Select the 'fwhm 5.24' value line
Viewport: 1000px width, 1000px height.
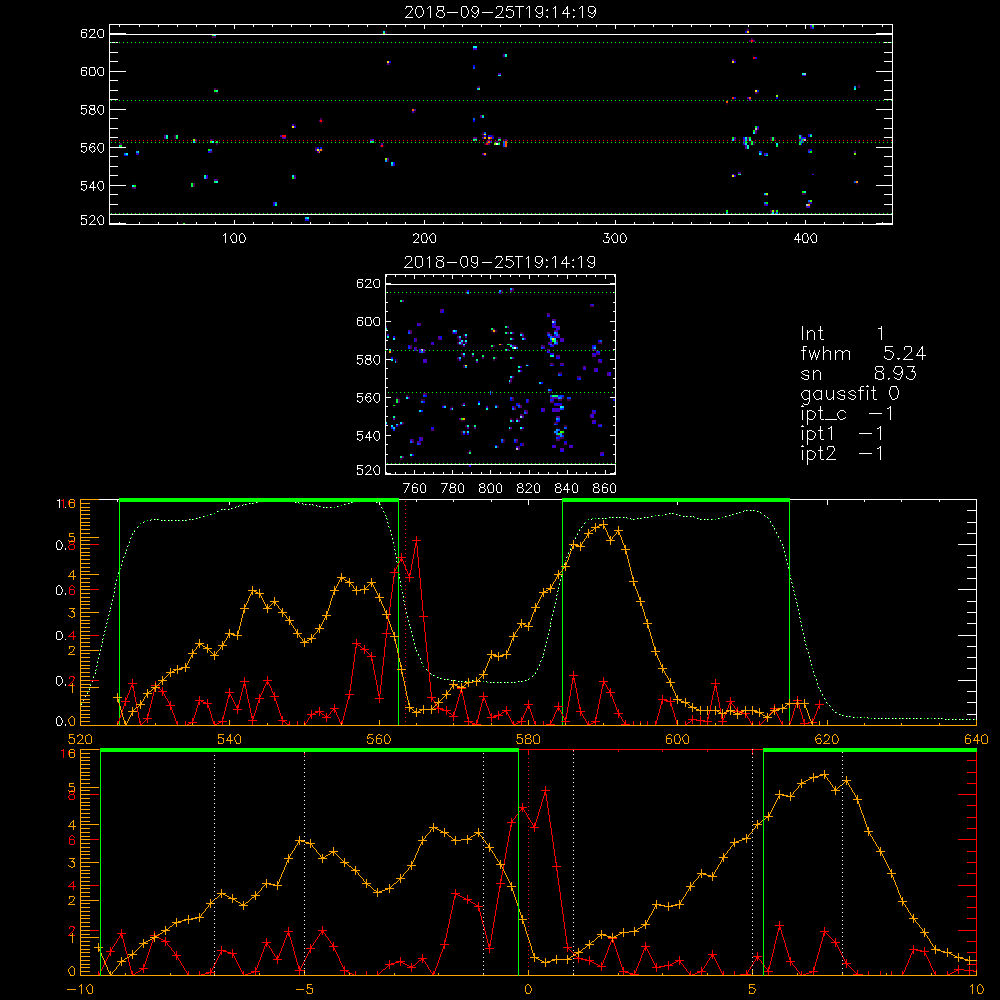pos(863,353)
